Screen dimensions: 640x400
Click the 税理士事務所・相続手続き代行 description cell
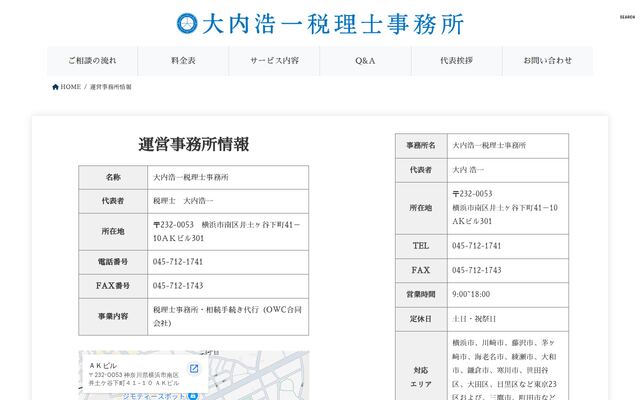(x=228, y=317)
